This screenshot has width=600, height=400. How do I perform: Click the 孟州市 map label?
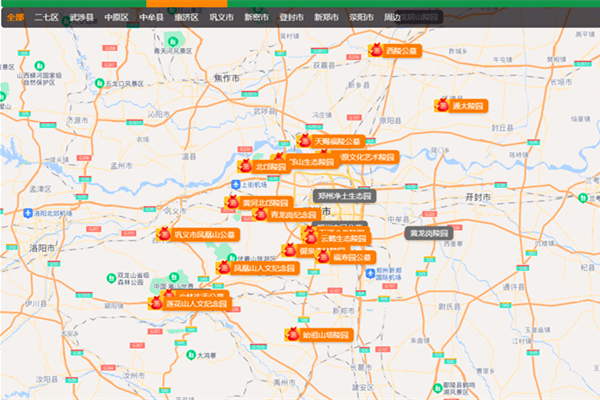pyautogui.click(x=121, y=166)
